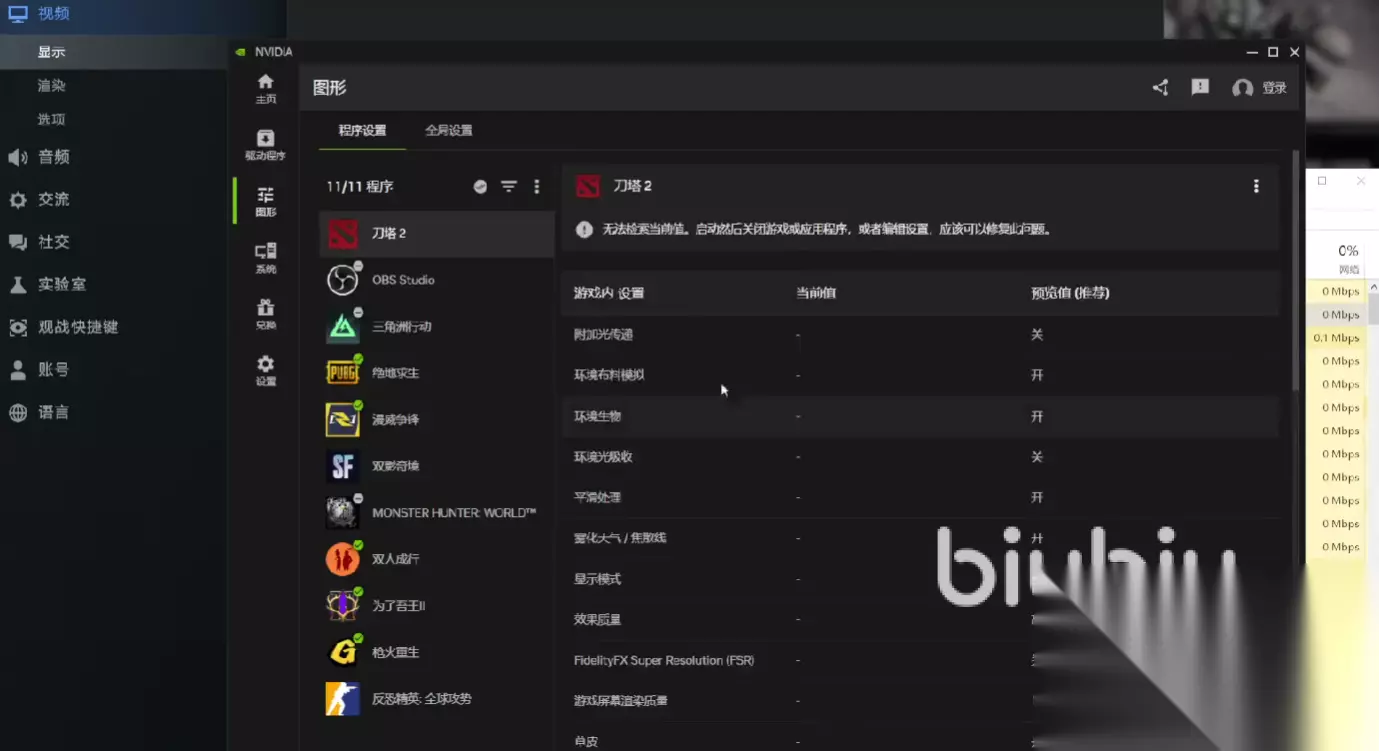The image size is (1379, 751).
Task: Select 为了吾王II in the program list
Action: coord(436,606)
